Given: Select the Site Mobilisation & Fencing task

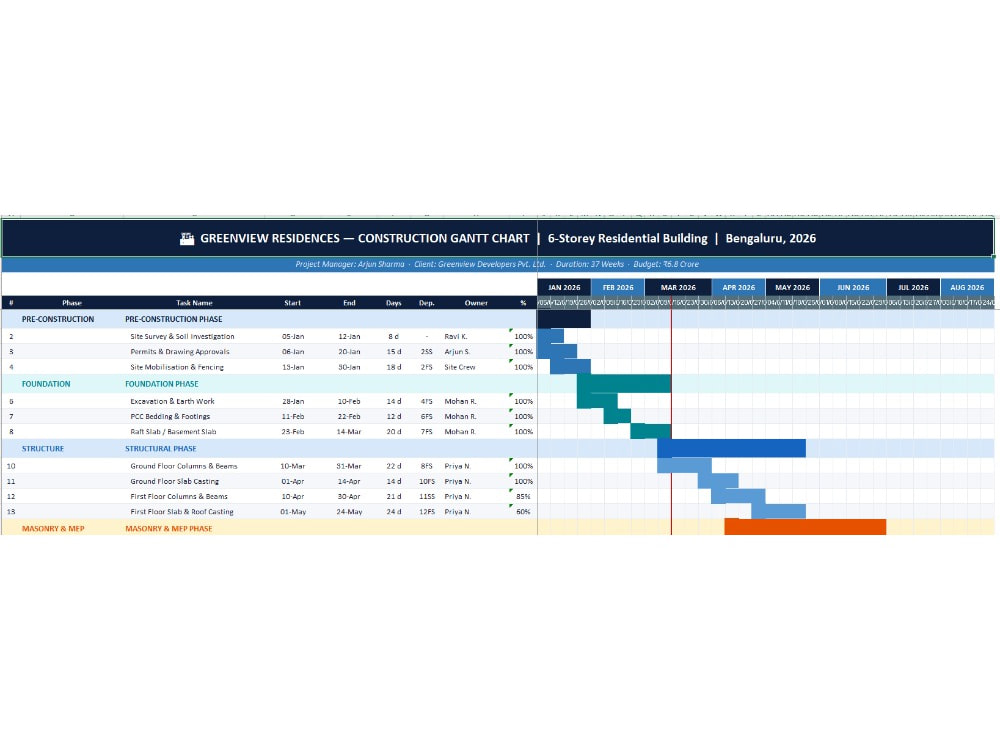Looking at the screenshot, I should coord(177,367).
